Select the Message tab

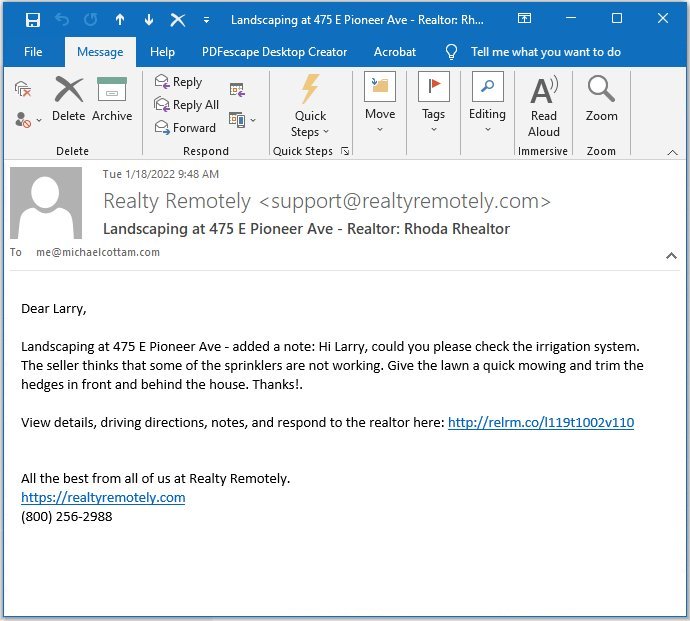point(100,52)
